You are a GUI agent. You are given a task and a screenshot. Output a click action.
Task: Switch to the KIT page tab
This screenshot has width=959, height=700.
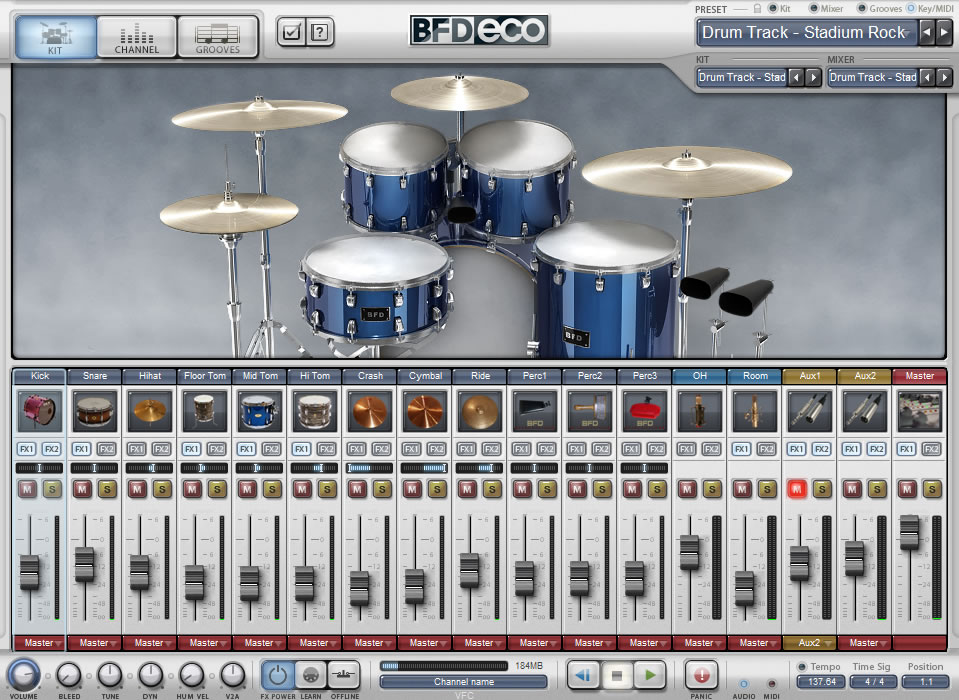click(x=56, y=37)
